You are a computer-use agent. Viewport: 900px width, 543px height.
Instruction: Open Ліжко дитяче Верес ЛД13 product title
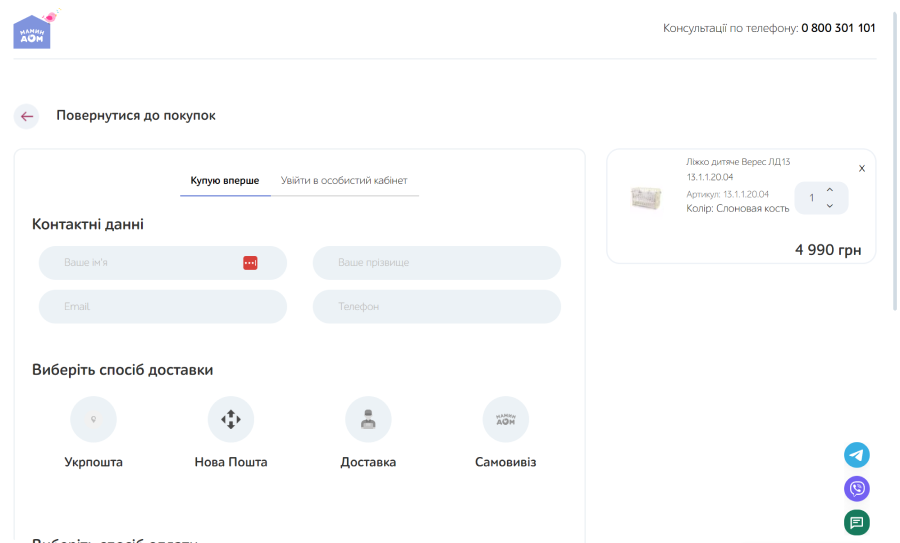pos(738,169)
